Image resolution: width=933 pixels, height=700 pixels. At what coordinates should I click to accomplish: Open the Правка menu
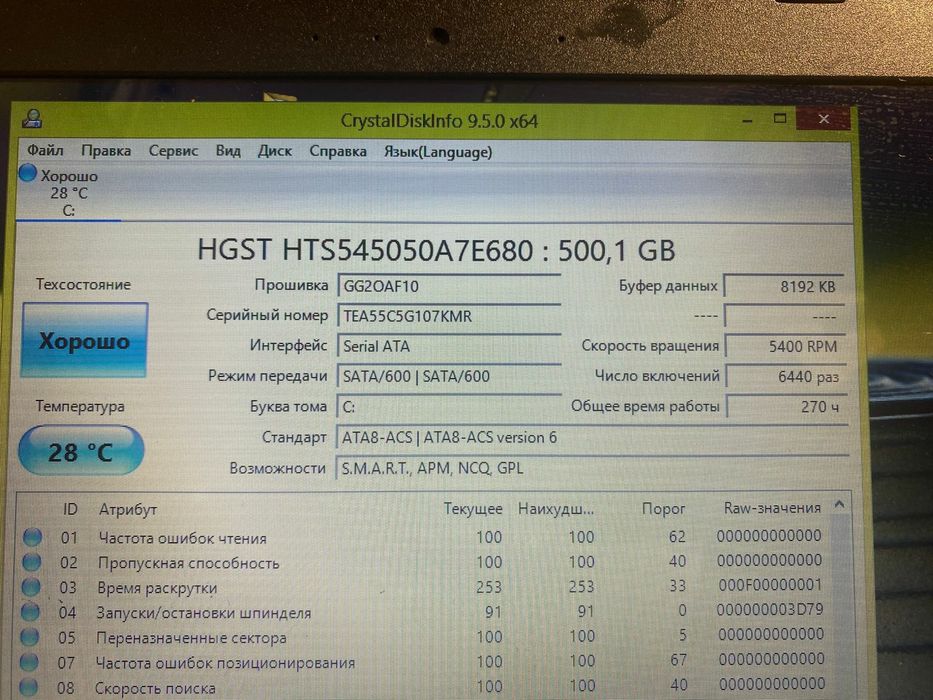click(106, 151)
